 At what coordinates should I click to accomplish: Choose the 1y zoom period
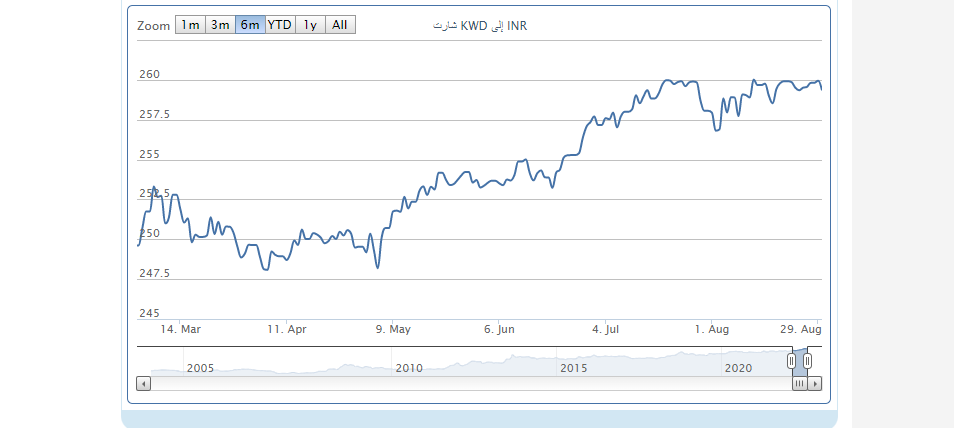pos(310,25)
